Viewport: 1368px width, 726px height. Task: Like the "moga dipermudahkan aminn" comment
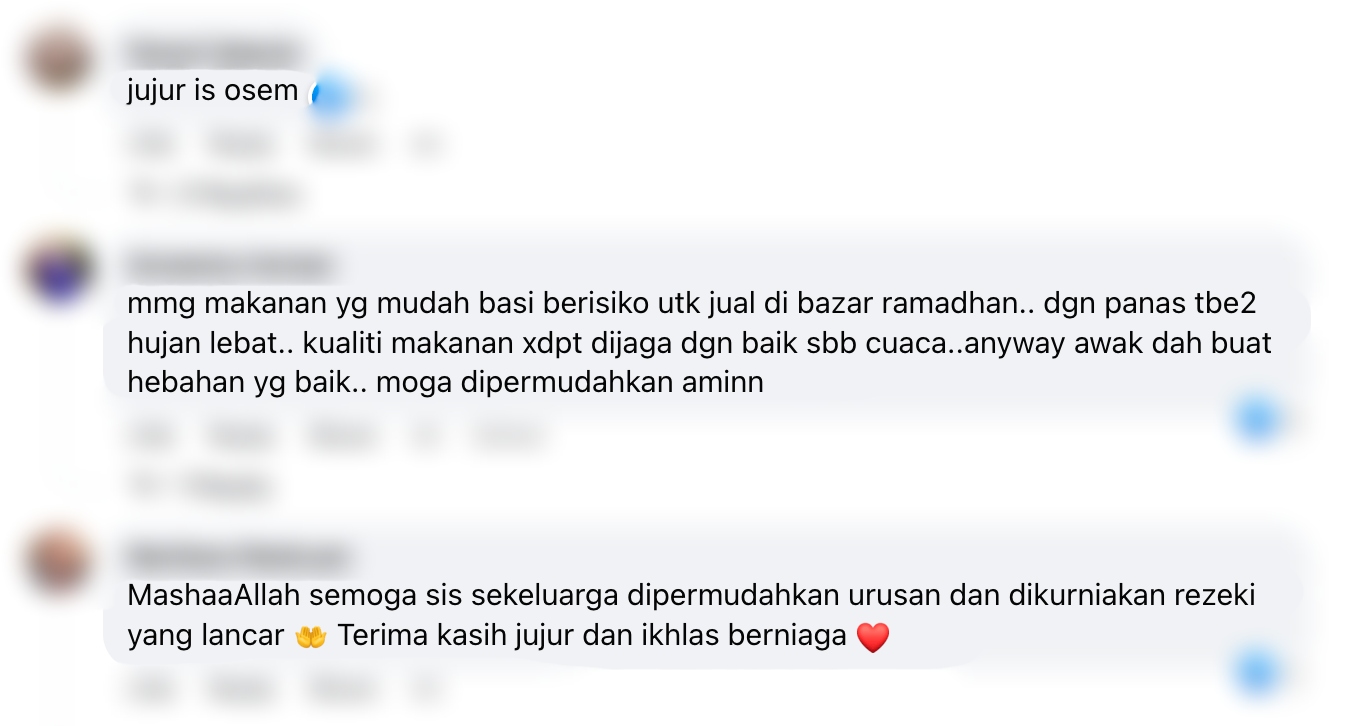(x=148, y=436)
